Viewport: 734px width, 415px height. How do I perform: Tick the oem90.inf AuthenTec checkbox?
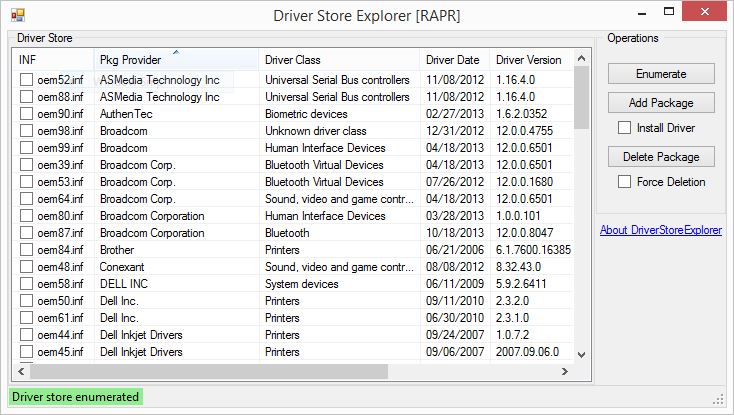coord(26,114)
